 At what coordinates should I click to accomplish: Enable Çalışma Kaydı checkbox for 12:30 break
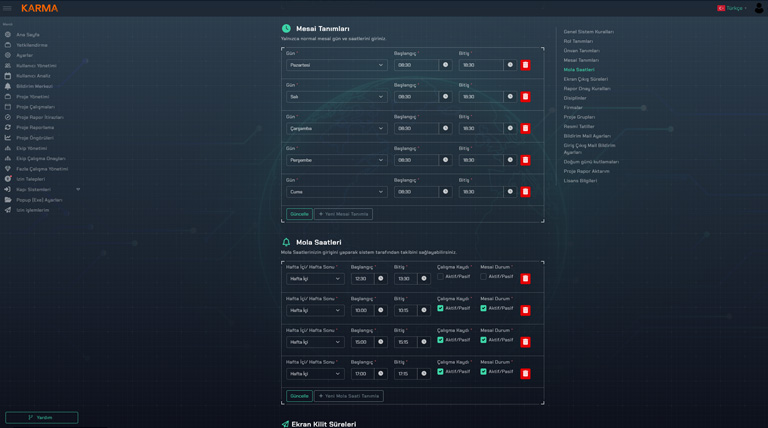click(x=441, y=277)
